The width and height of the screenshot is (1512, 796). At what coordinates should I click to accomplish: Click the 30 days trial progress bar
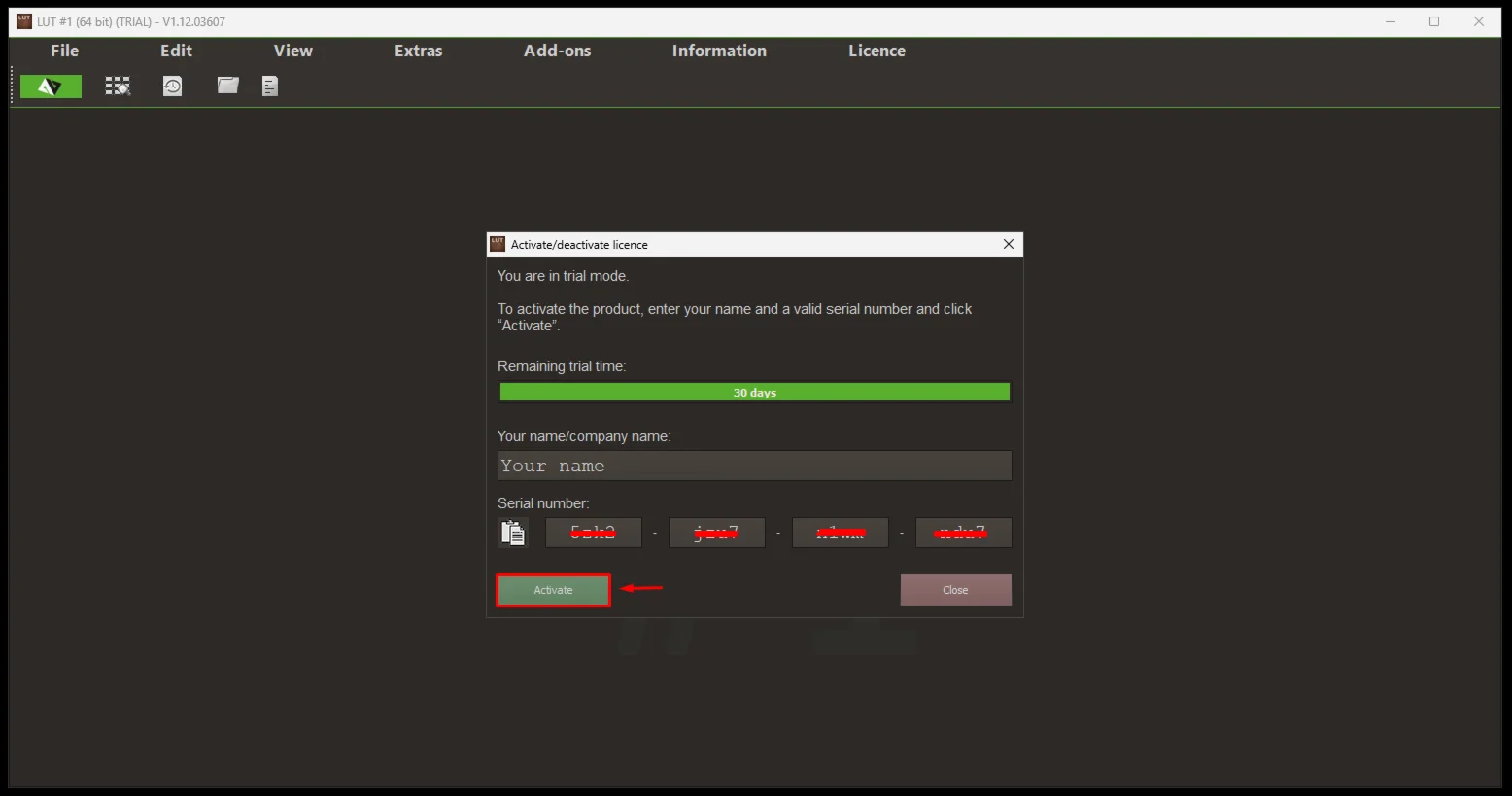coord(754,393)
